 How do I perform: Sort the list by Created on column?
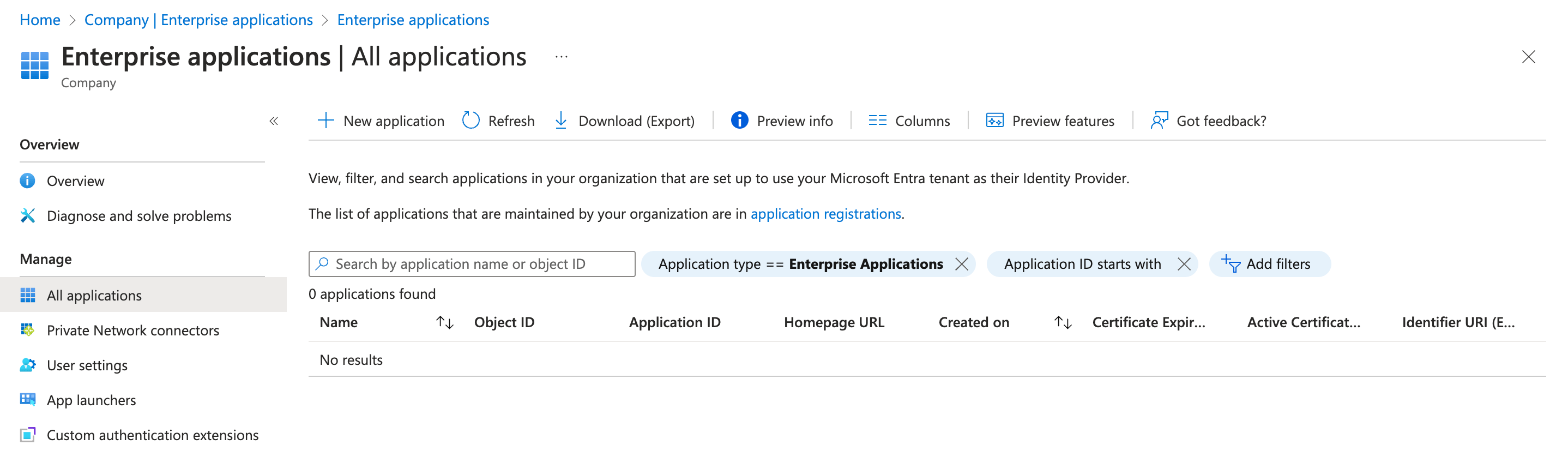click(x=1063, y=322)
